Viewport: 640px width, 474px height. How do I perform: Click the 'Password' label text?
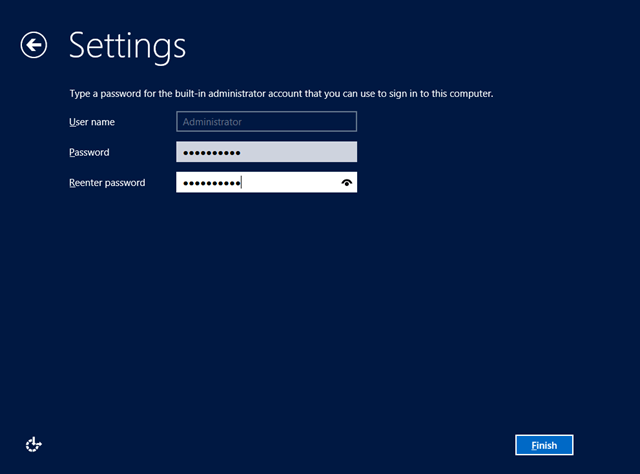click(89, 152)
